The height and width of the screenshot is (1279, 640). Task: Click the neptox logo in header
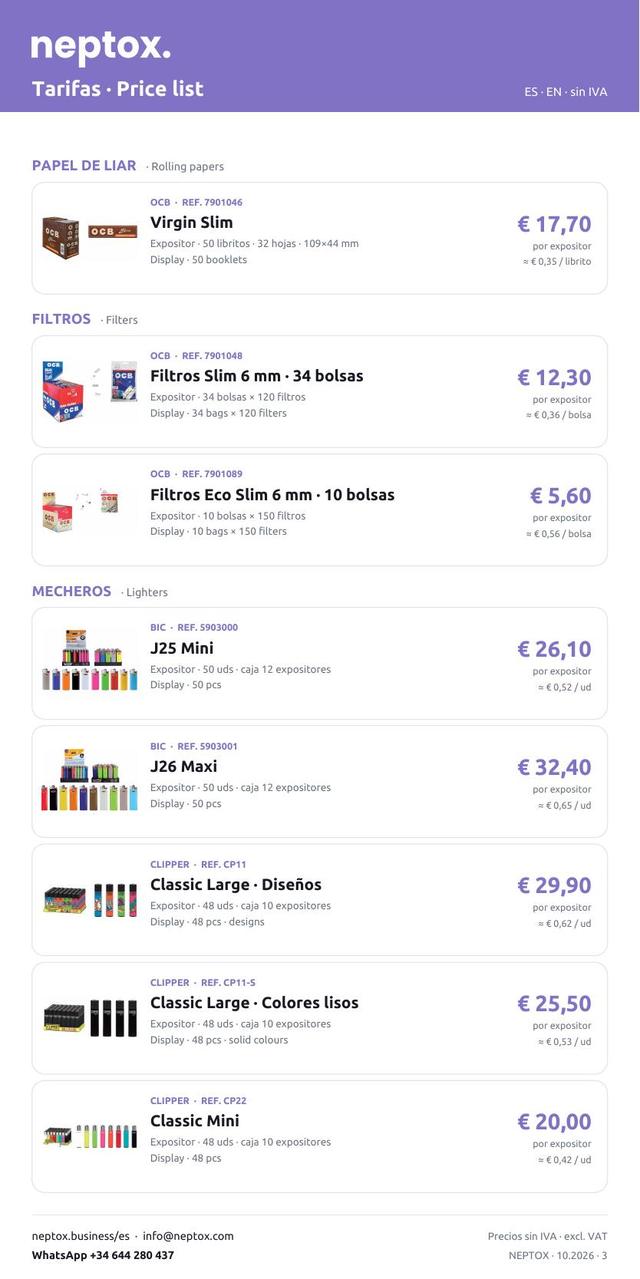click(101, 47)
